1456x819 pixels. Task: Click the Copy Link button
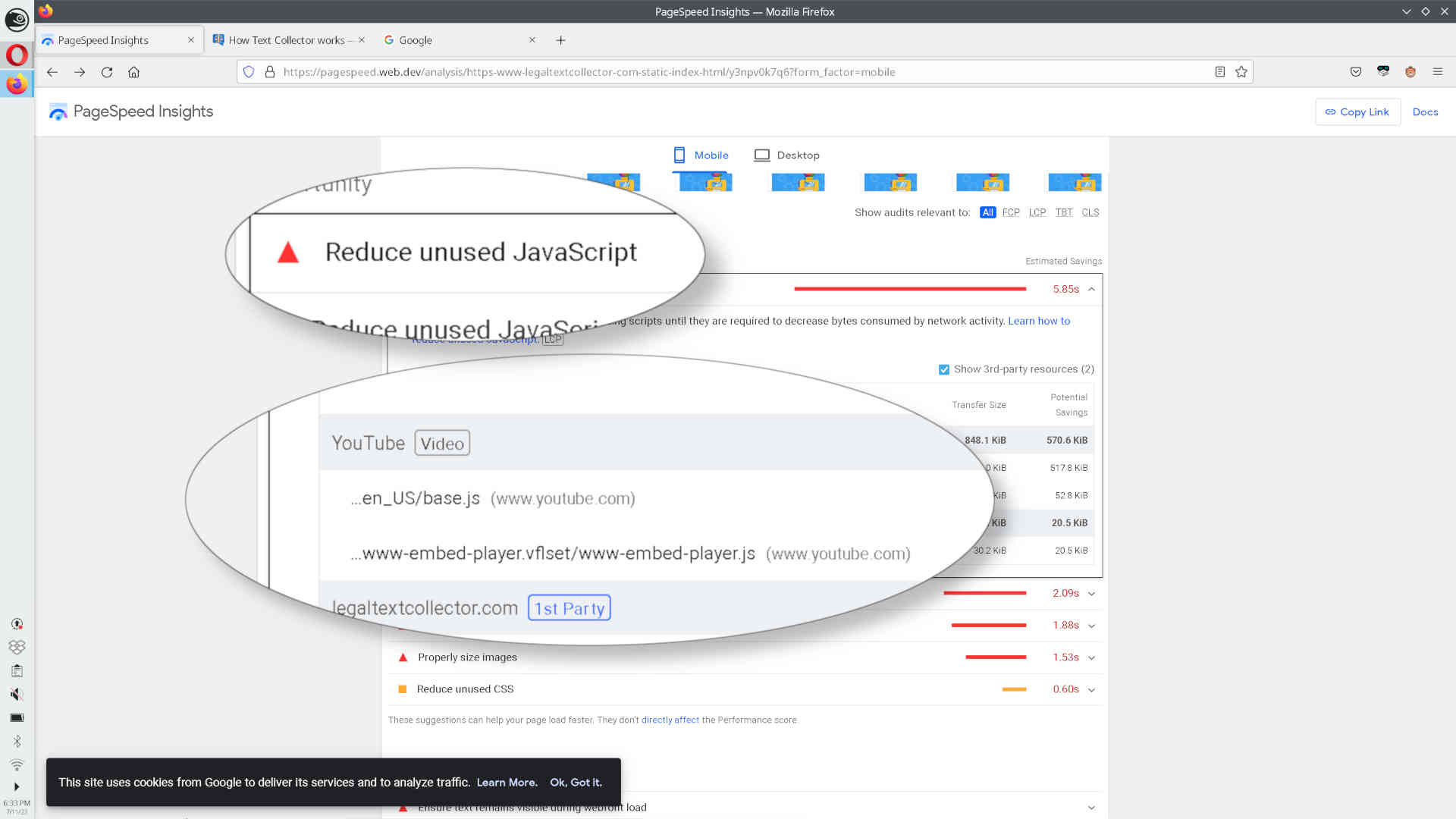tap(1357, 111)
